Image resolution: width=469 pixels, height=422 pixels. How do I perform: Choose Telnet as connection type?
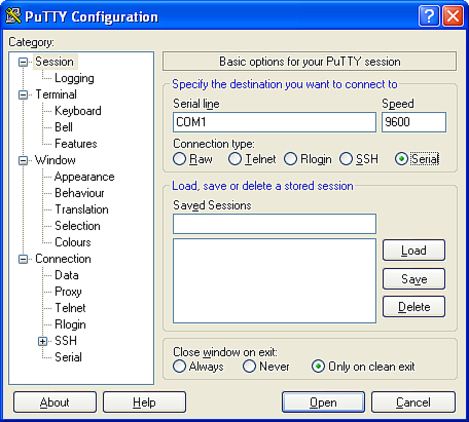(x=235, y=159)
